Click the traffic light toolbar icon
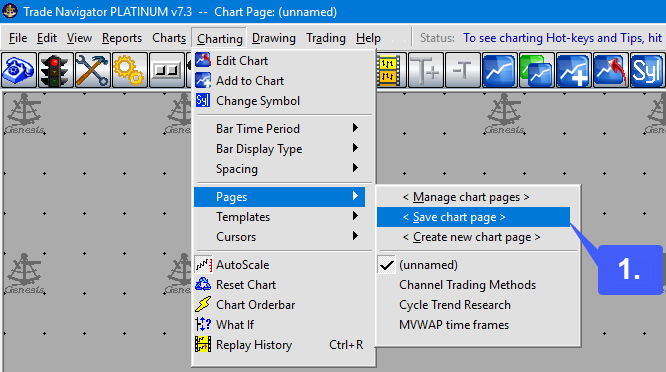Viewport: 666px width, 372px height. 56,70
